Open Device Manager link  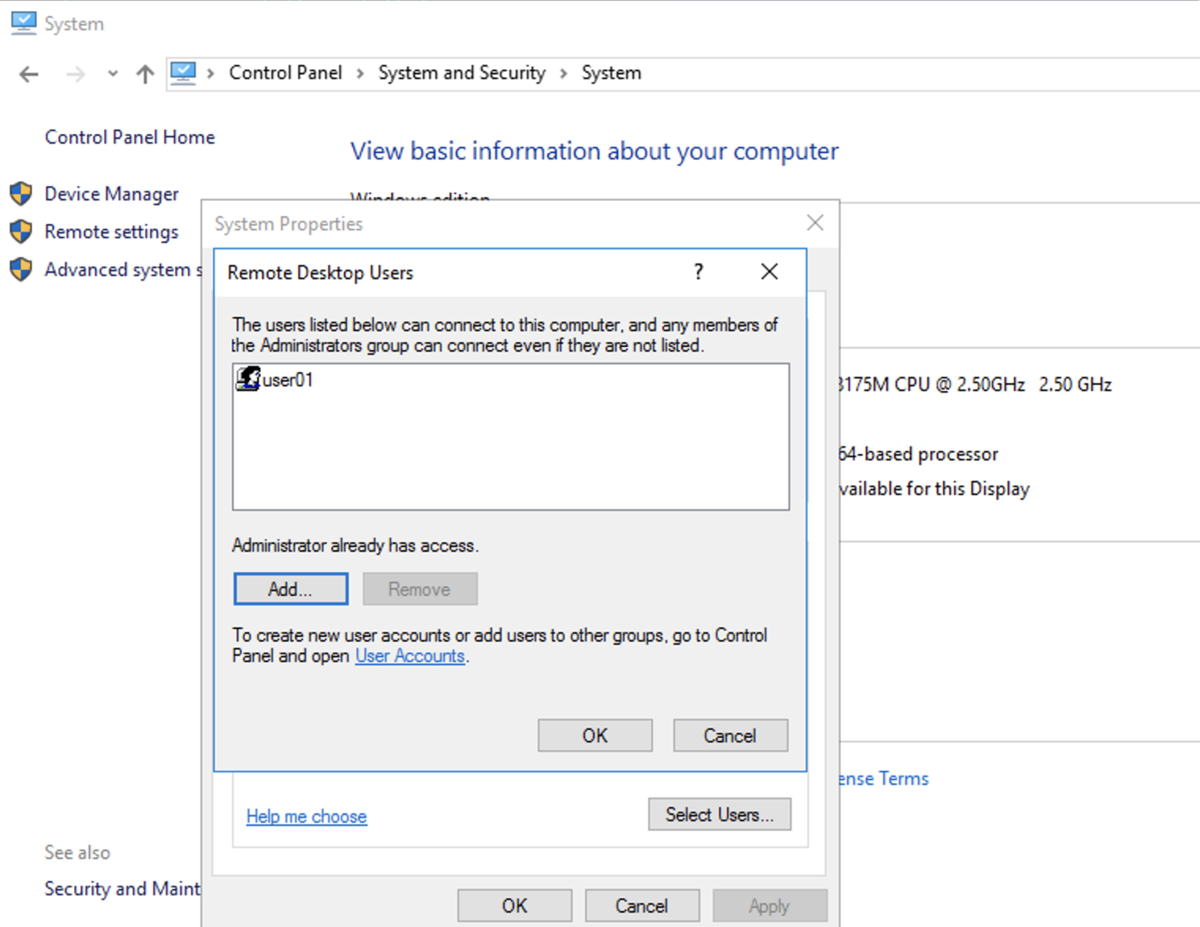[x=112, y=194]
